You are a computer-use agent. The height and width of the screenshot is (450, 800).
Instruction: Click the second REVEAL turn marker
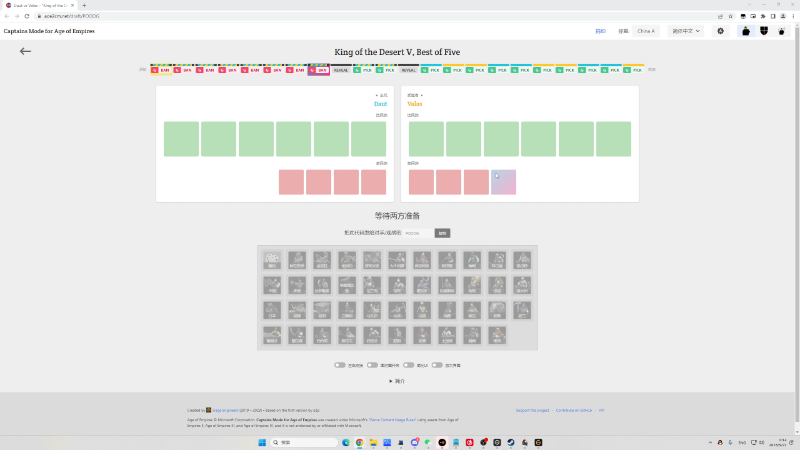pos(409,70)
